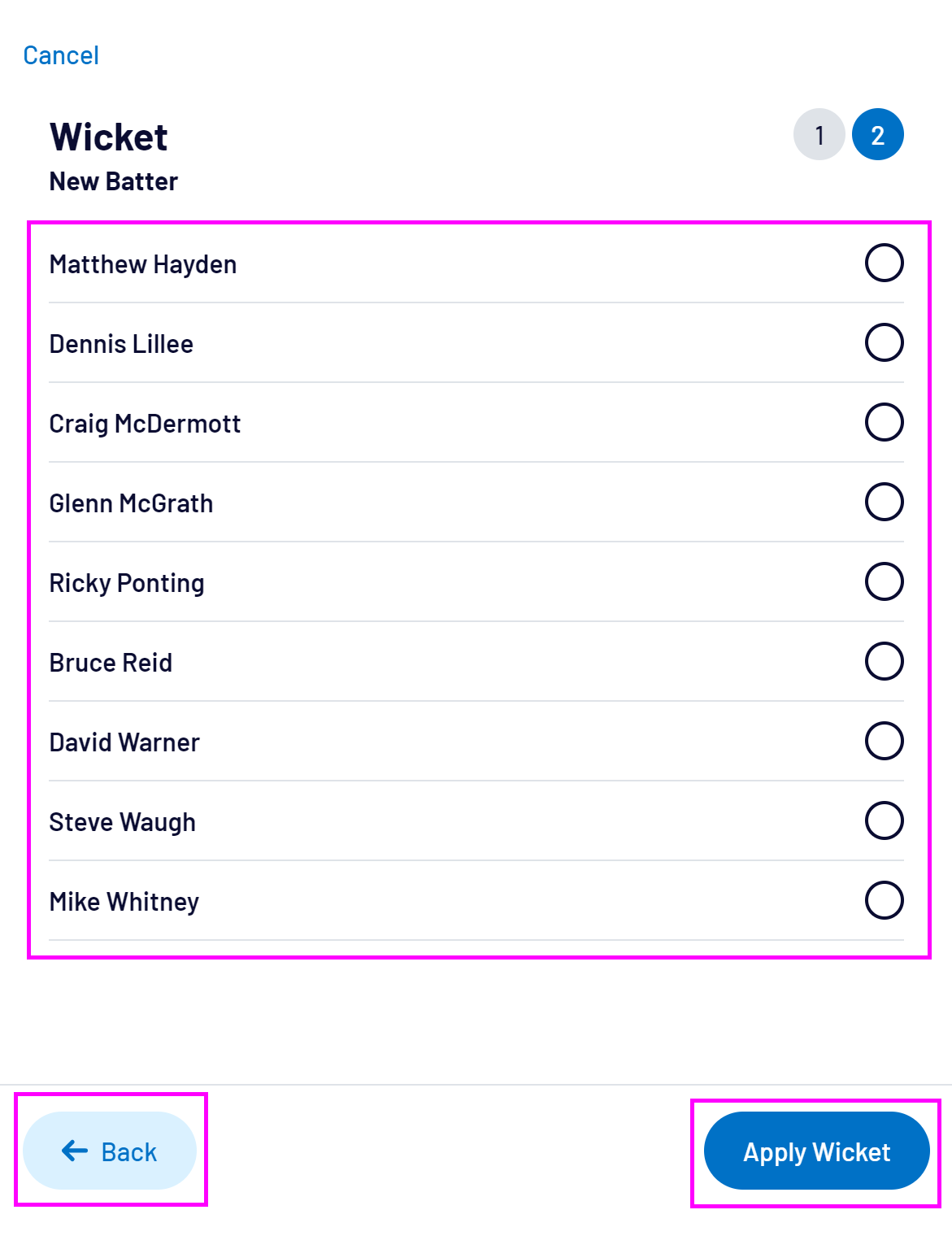
Task: Select David Warner radio option
Action: (x=884, y=741)
